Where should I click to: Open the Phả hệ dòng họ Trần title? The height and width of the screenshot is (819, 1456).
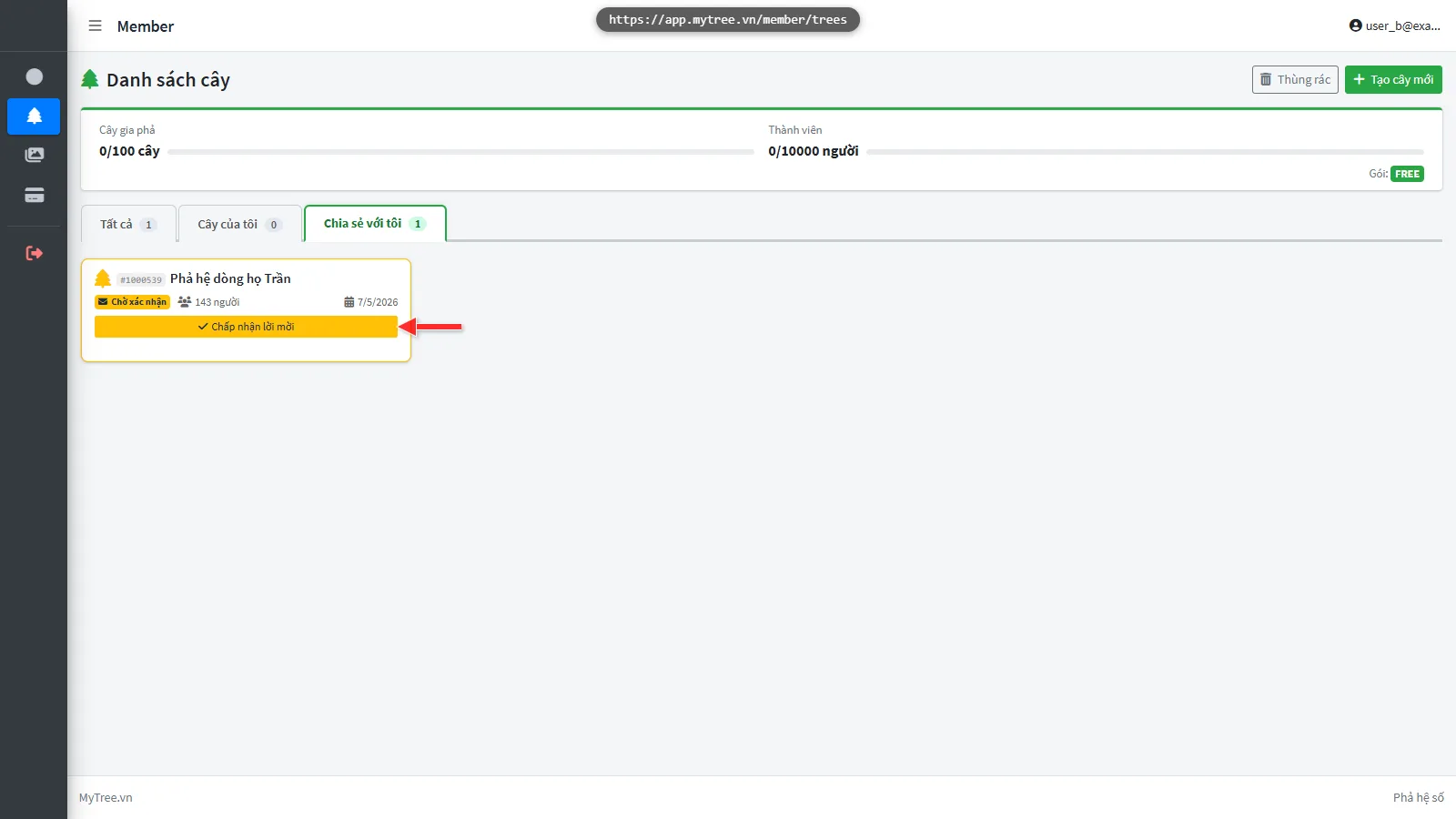(230, 278)
